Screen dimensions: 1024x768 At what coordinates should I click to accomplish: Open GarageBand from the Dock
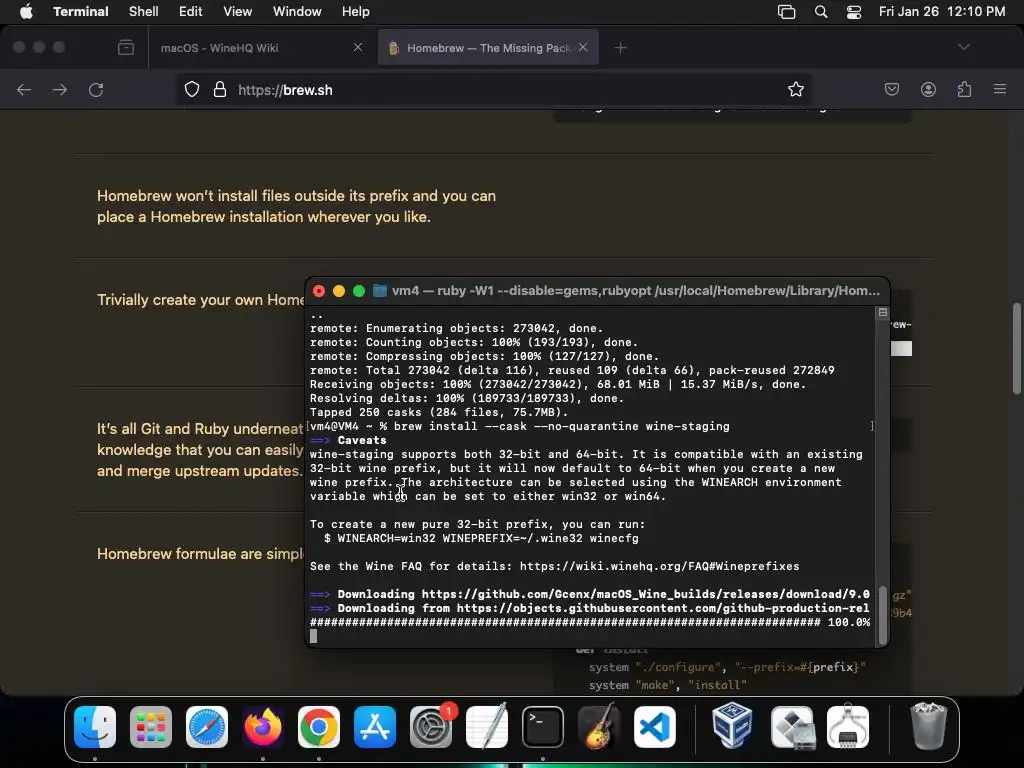tap(599, 727)
